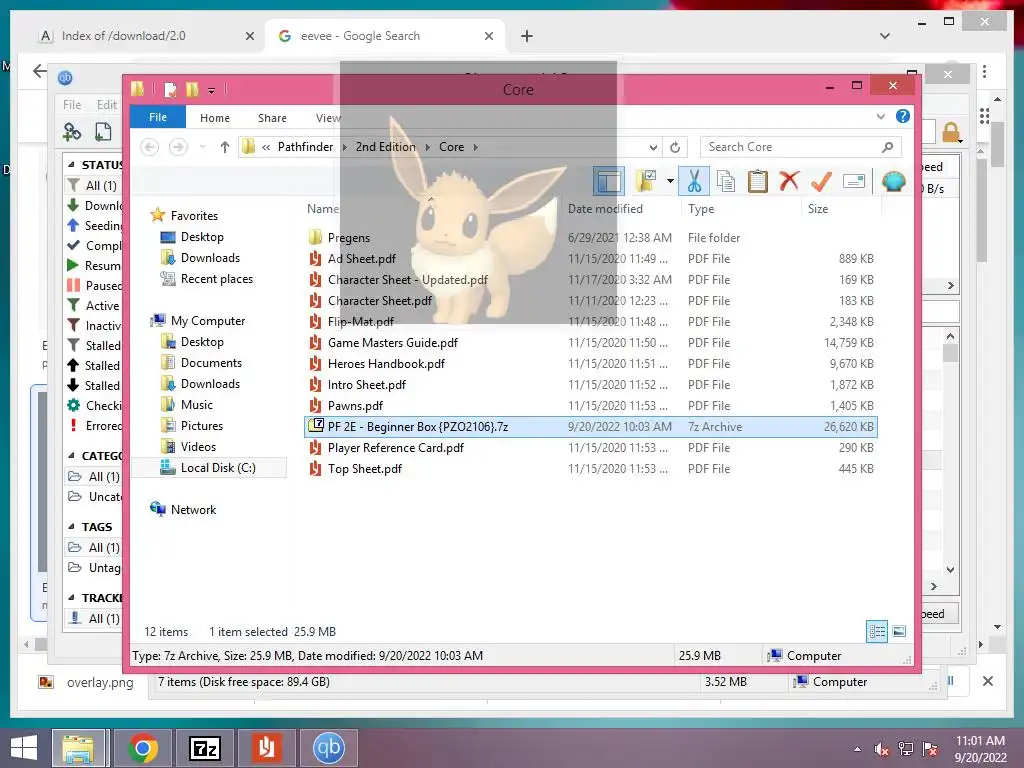Open recent locations dropdown next to Forward

tap(202, 147)
